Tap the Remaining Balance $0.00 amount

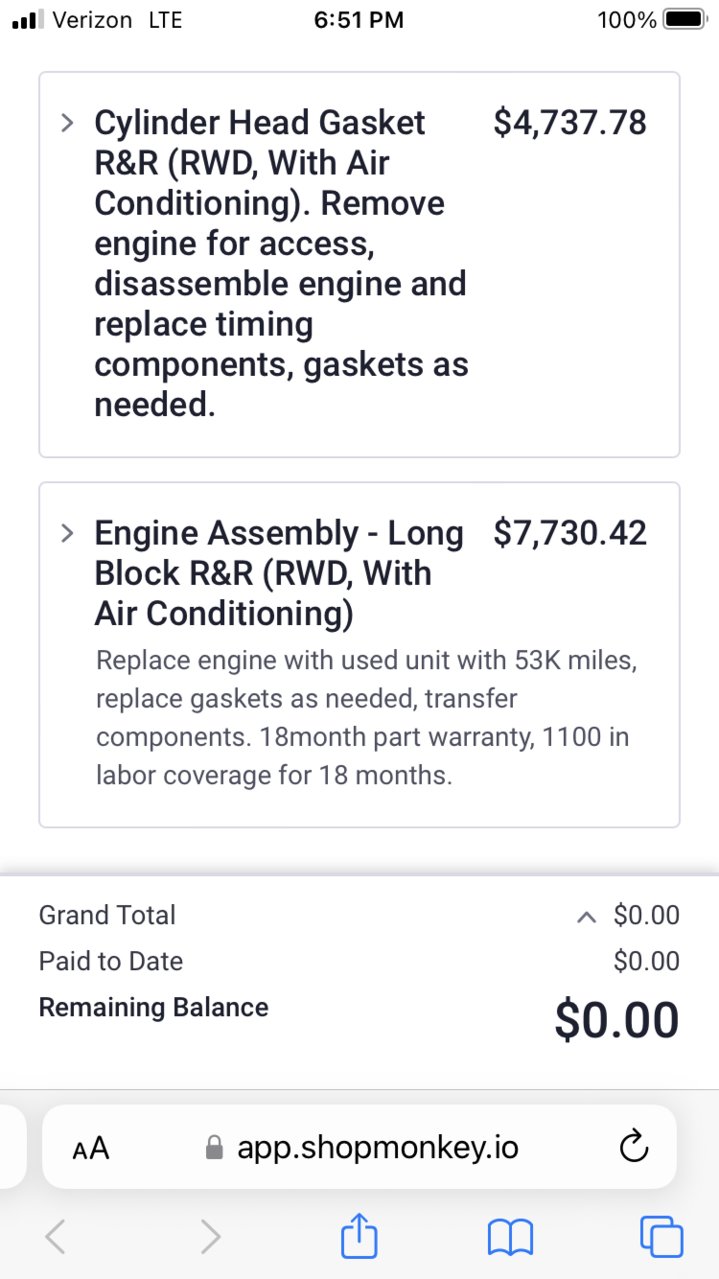[x=617, y=1020]
